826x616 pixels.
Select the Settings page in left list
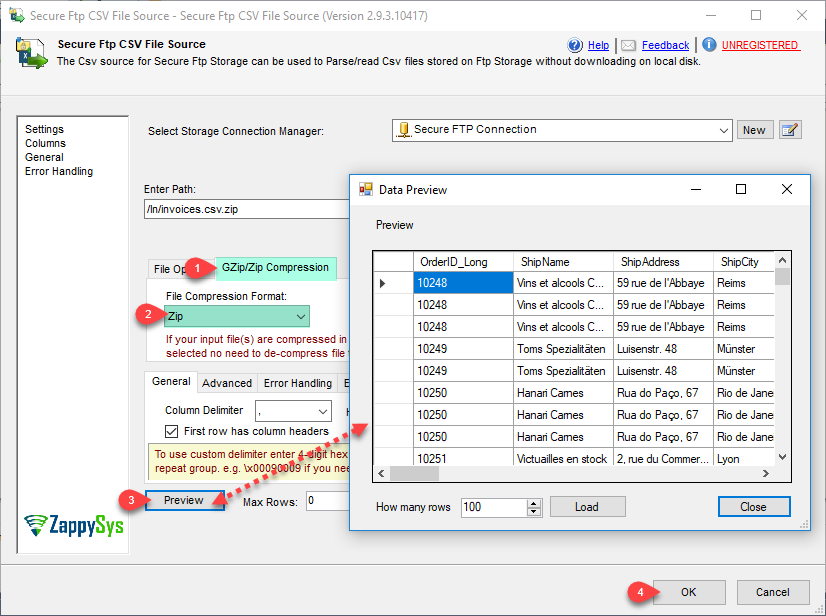coord(44,129)
